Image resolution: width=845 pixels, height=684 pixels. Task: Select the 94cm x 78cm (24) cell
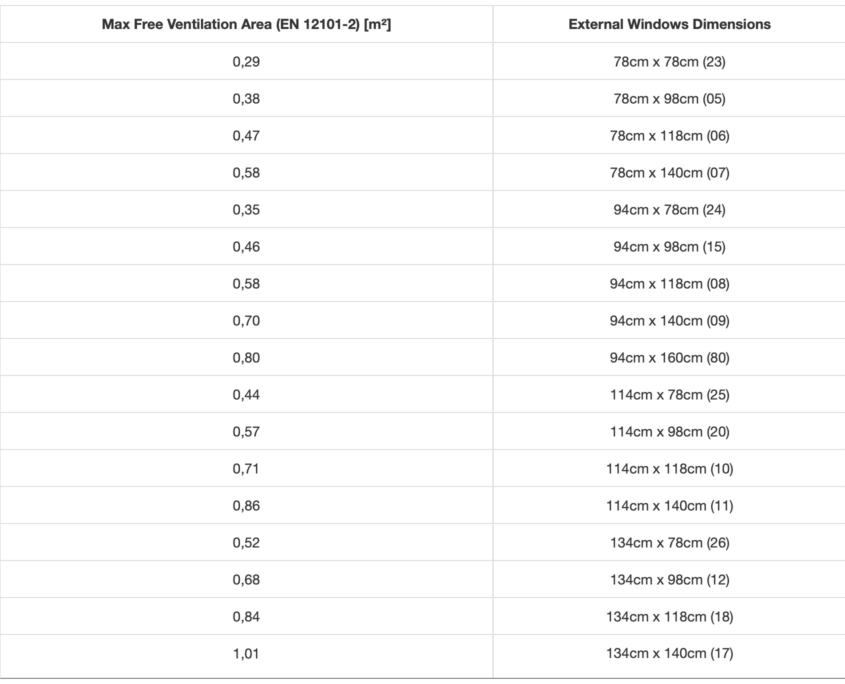(669, 210)
